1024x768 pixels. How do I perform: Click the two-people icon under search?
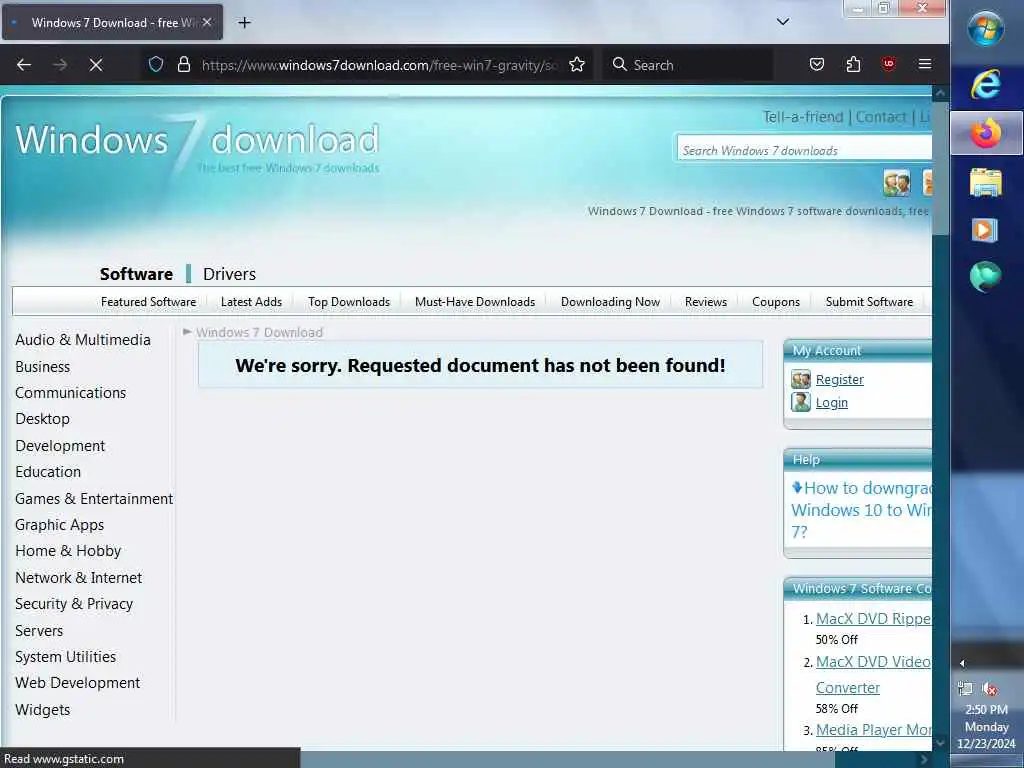pos(897,184)
